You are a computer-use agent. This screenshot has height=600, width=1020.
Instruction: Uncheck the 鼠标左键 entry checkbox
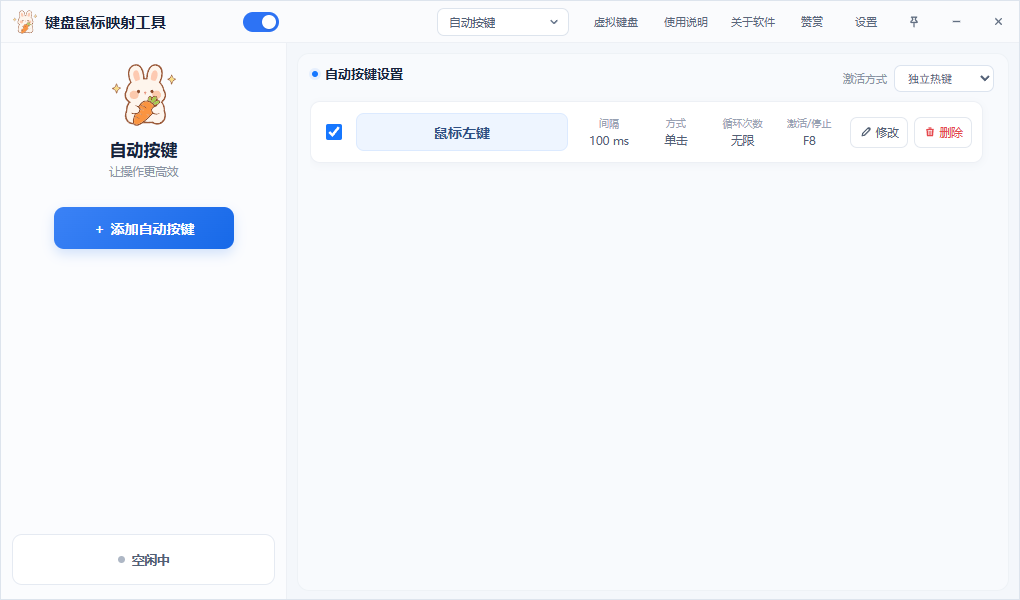334,132
